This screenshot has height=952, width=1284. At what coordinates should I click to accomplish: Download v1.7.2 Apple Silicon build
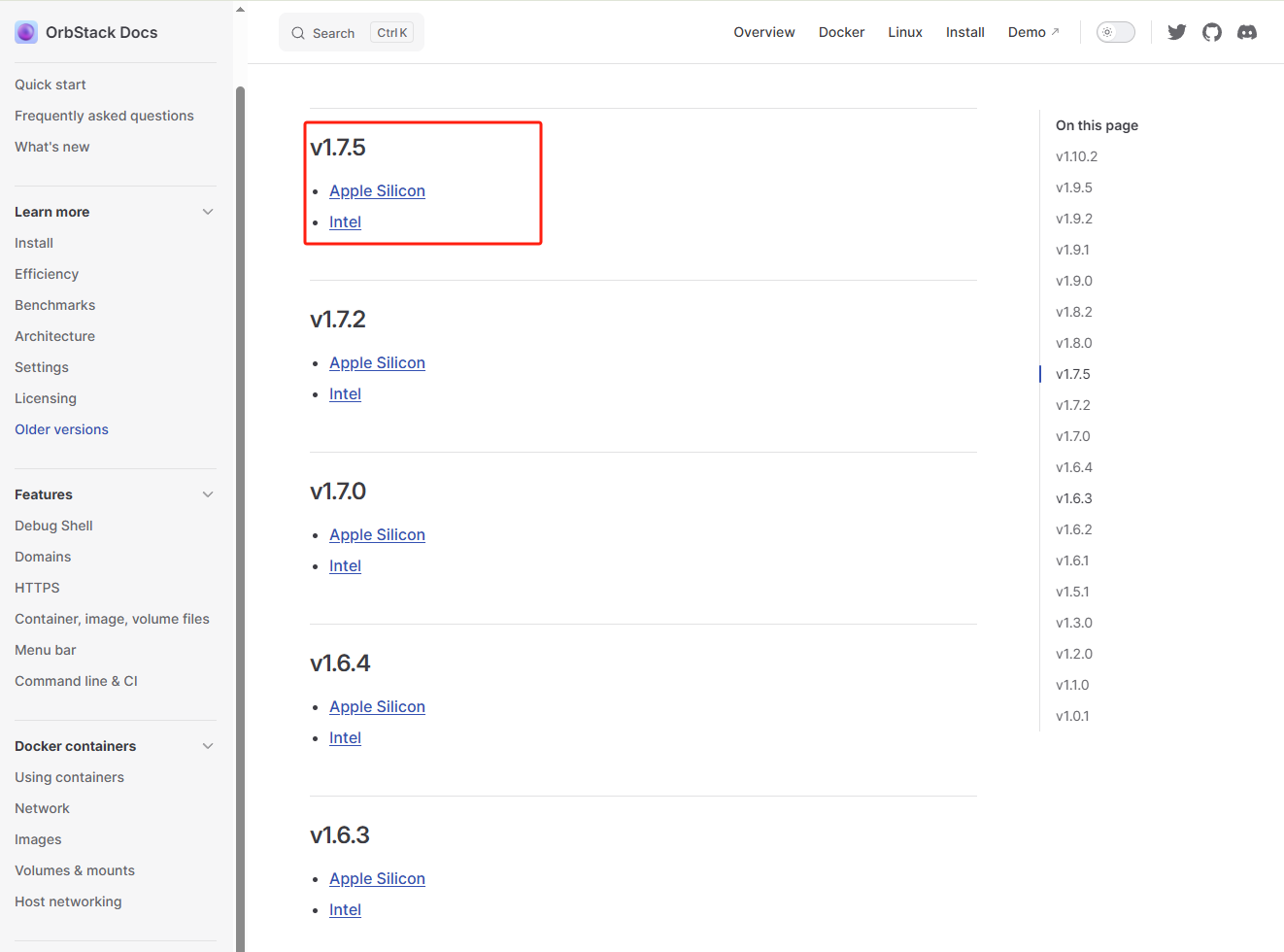(377, 363)
